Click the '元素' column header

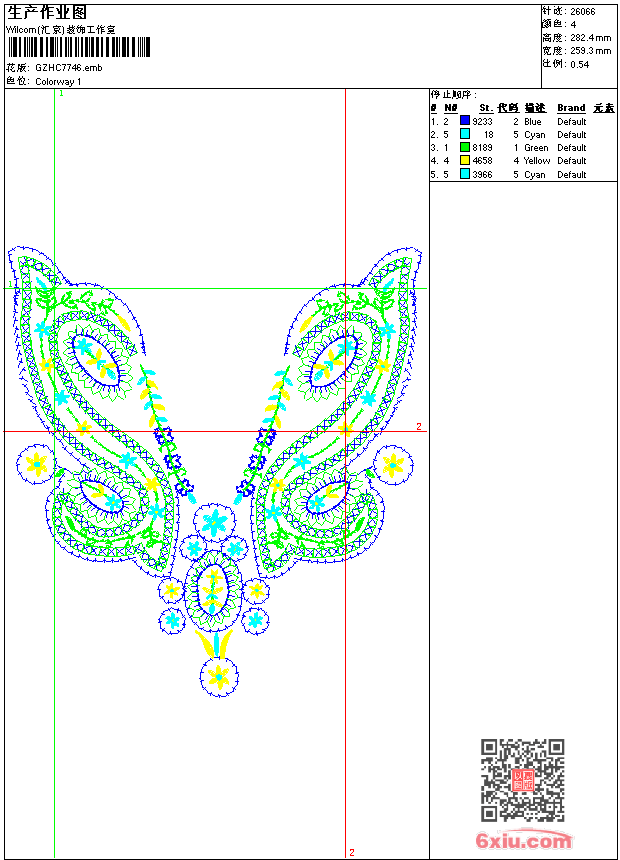(x=604, y=108)
